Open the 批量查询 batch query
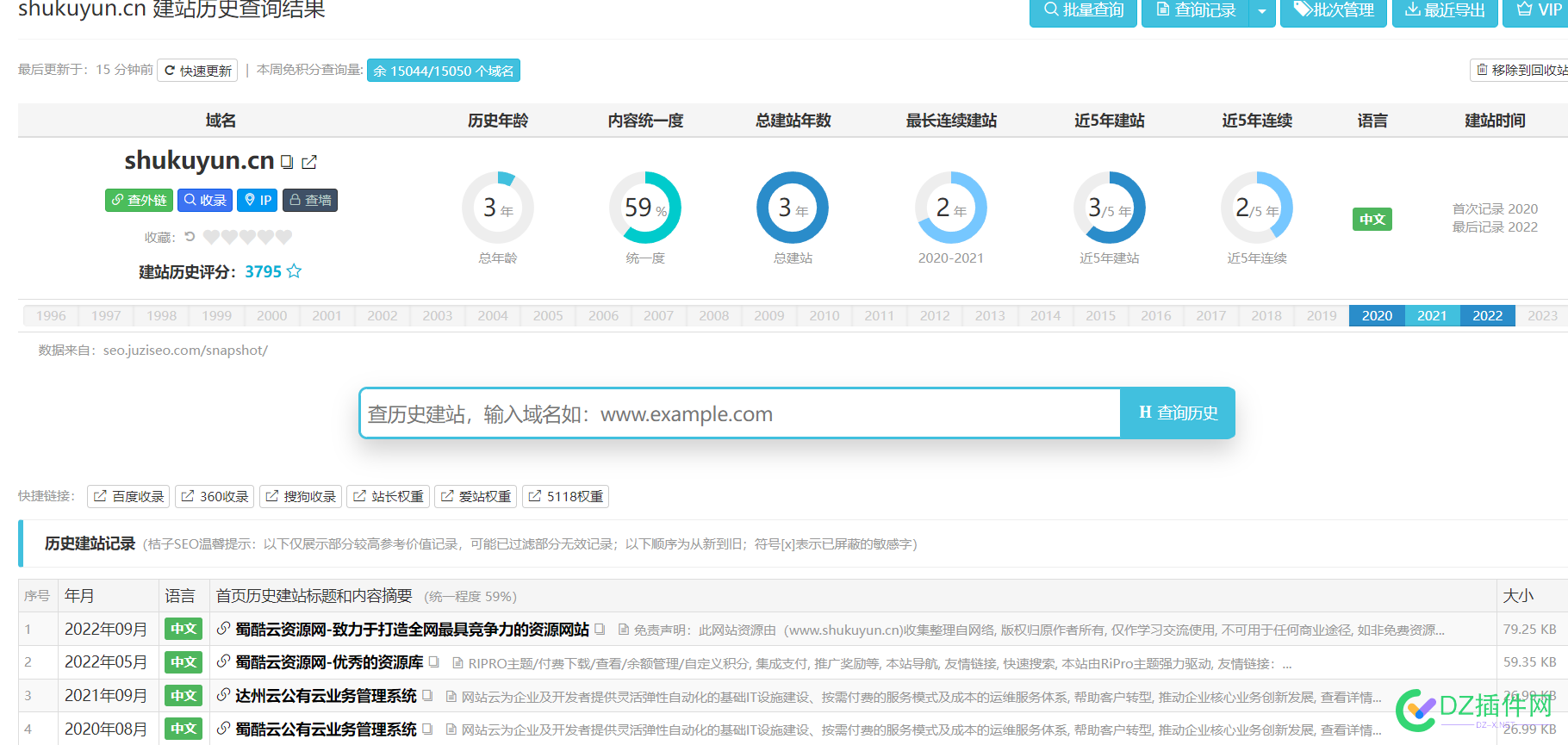Viewport: 1568px width, 745px height. (1083, 10)
